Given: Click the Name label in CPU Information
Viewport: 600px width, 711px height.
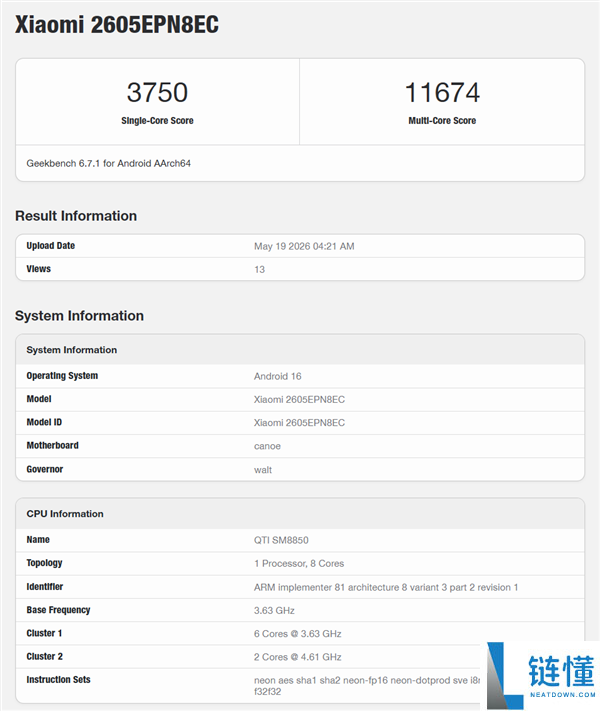Looking at the screenshot, I should click(38, 540).
